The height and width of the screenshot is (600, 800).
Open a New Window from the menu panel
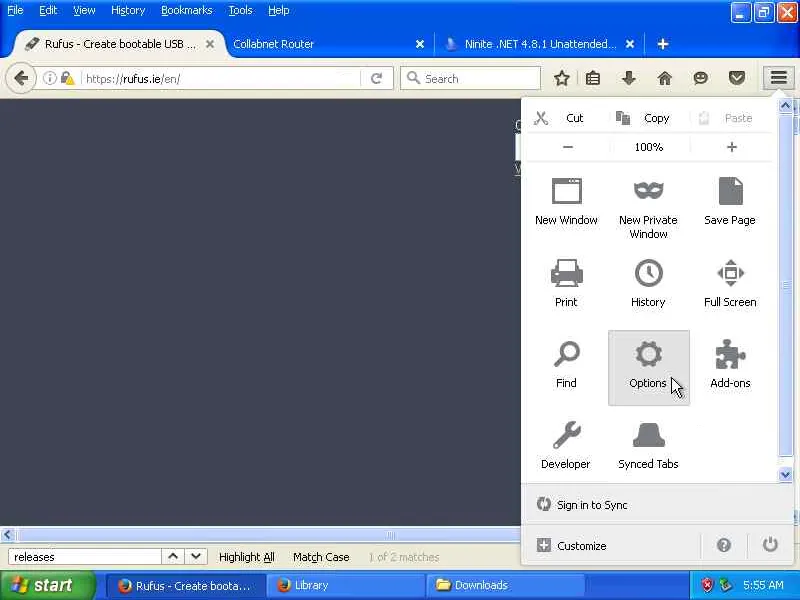coord(566,202)
